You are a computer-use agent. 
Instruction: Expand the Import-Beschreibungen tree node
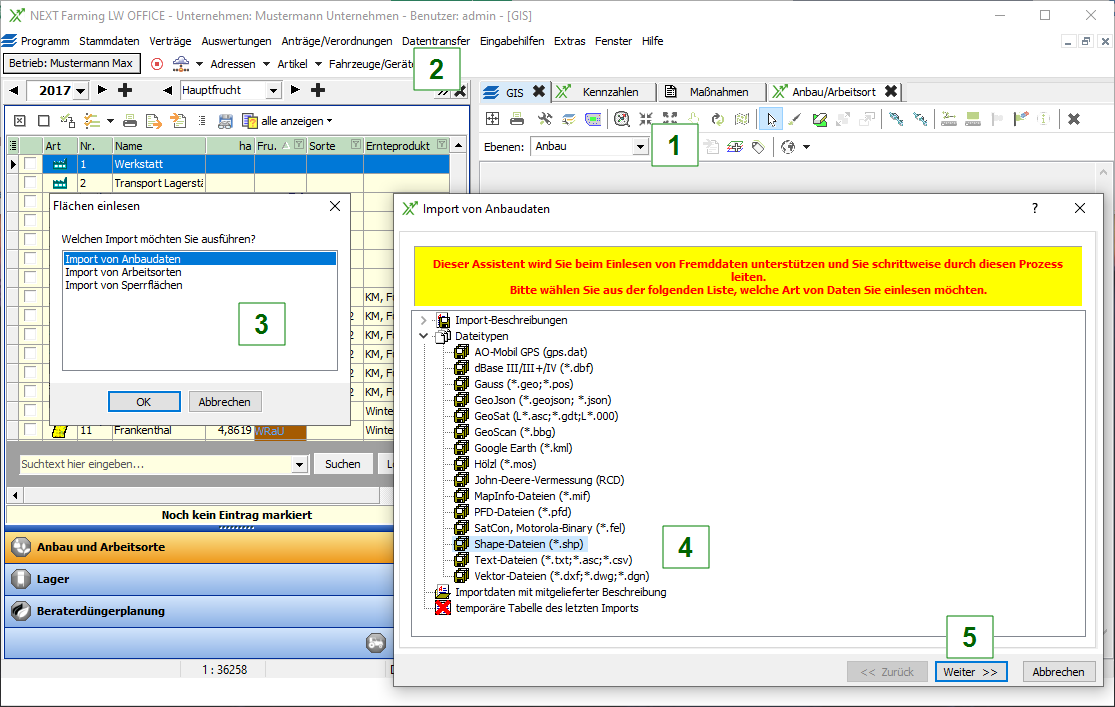pyautogui.click(x=423, y=320)
